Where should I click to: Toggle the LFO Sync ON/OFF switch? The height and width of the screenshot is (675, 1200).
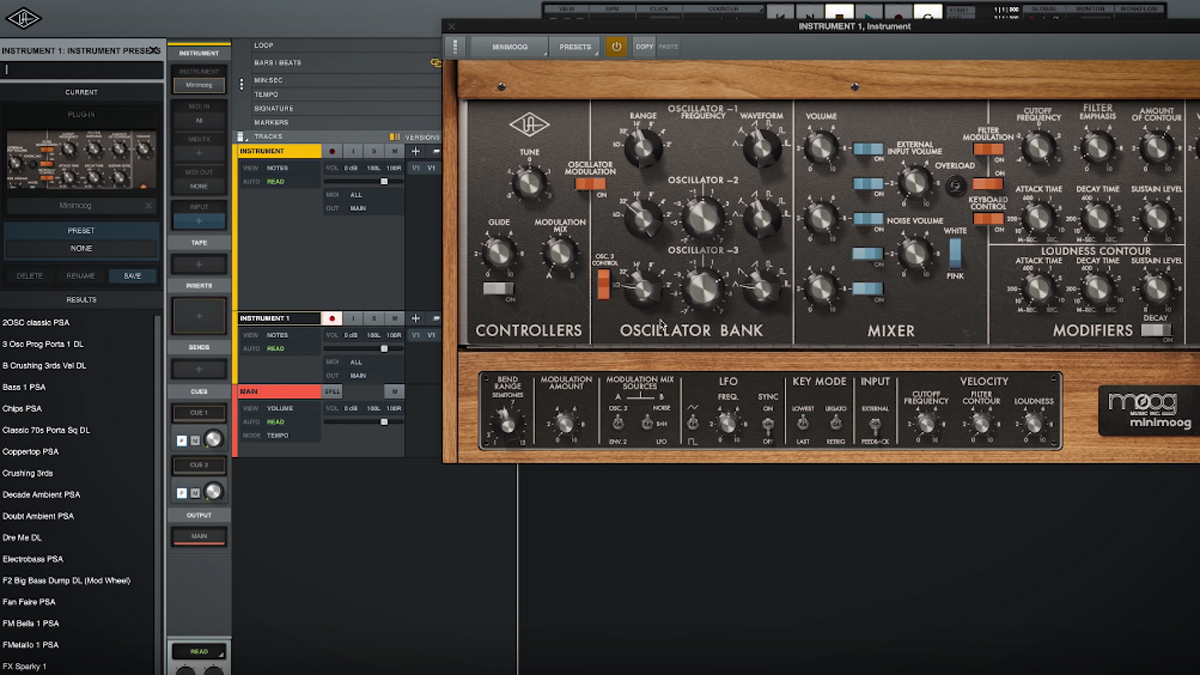click(x=768, y=424)
